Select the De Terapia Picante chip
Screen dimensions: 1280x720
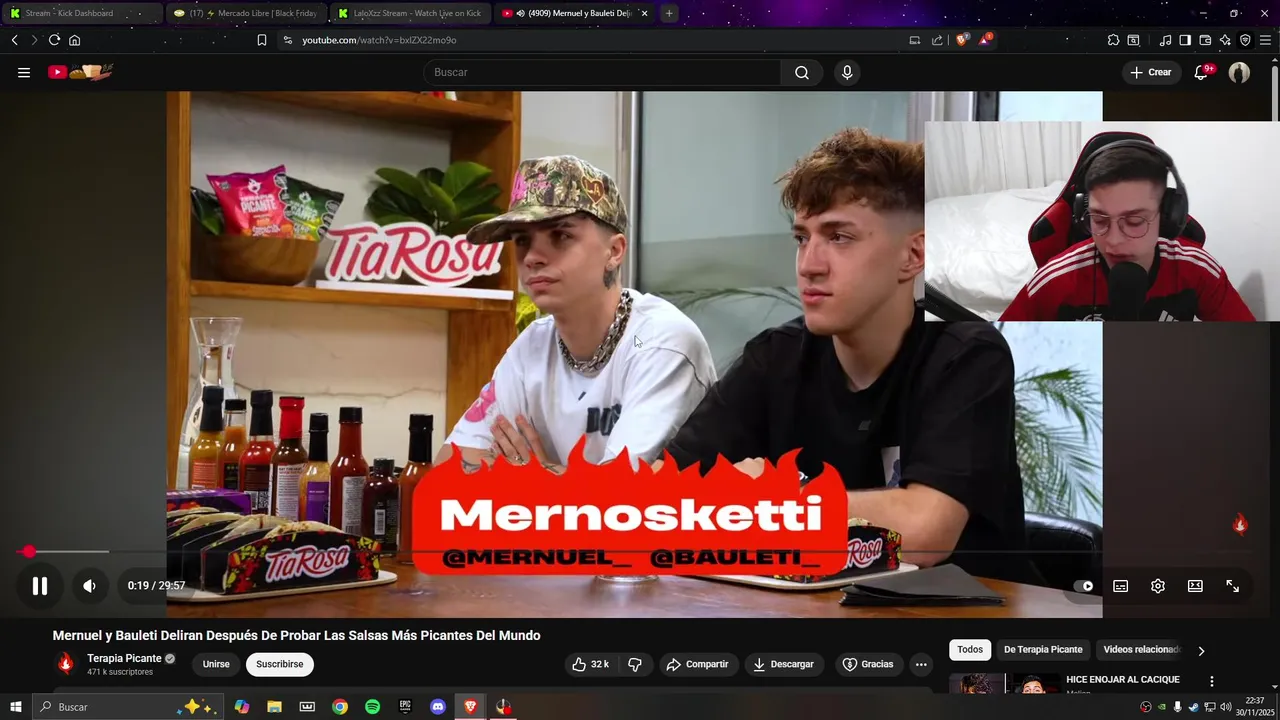[1043, 649]
